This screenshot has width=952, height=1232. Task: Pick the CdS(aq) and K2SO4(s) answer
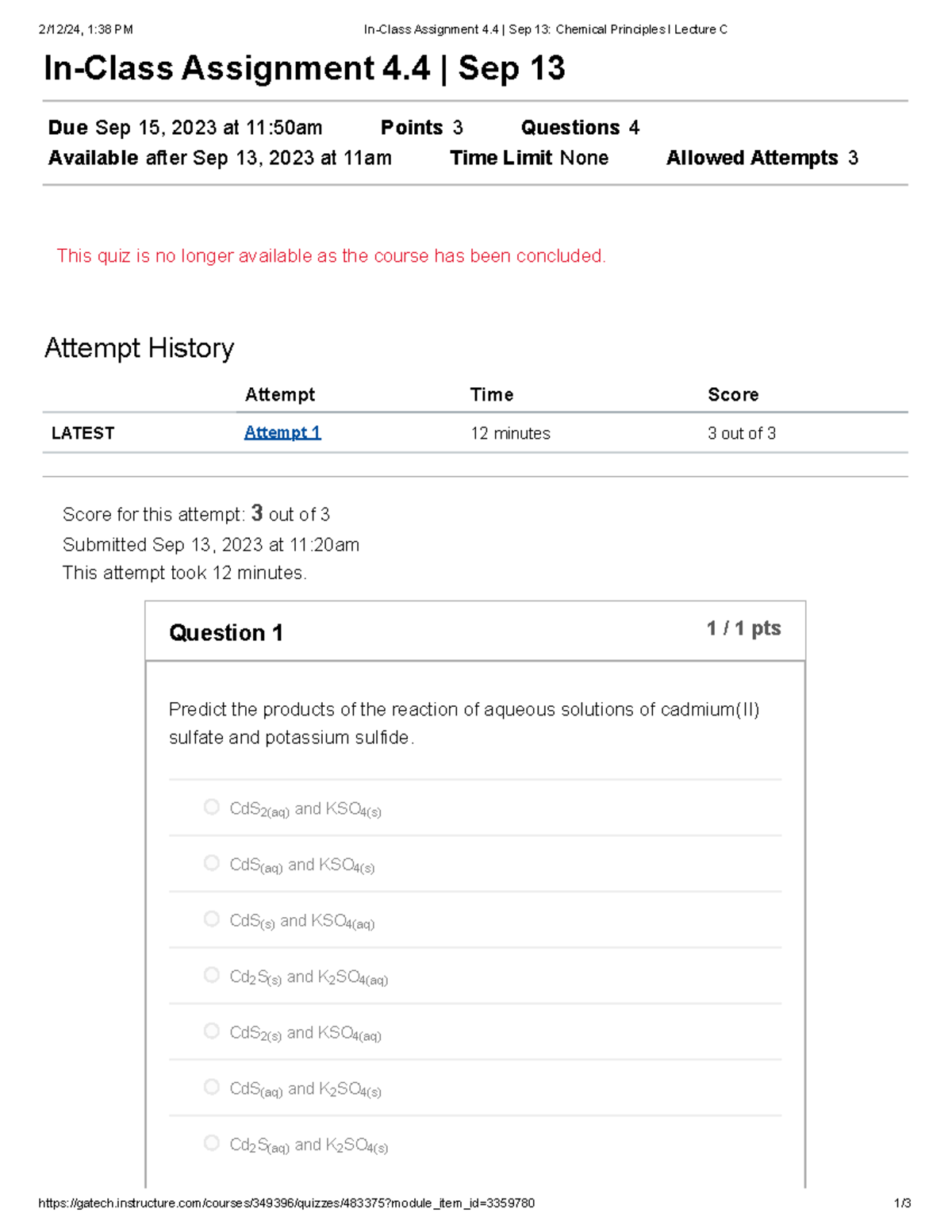212,1088
